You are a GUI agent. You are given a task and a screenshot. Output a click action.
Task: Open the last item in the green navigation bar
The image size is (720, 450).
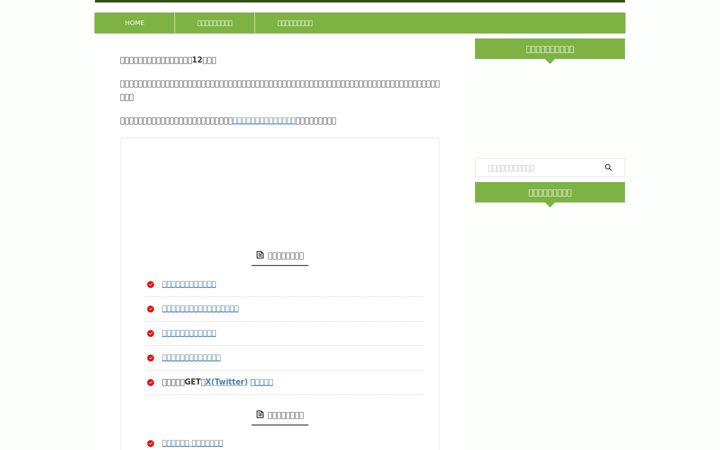click(x=295, y=23)
